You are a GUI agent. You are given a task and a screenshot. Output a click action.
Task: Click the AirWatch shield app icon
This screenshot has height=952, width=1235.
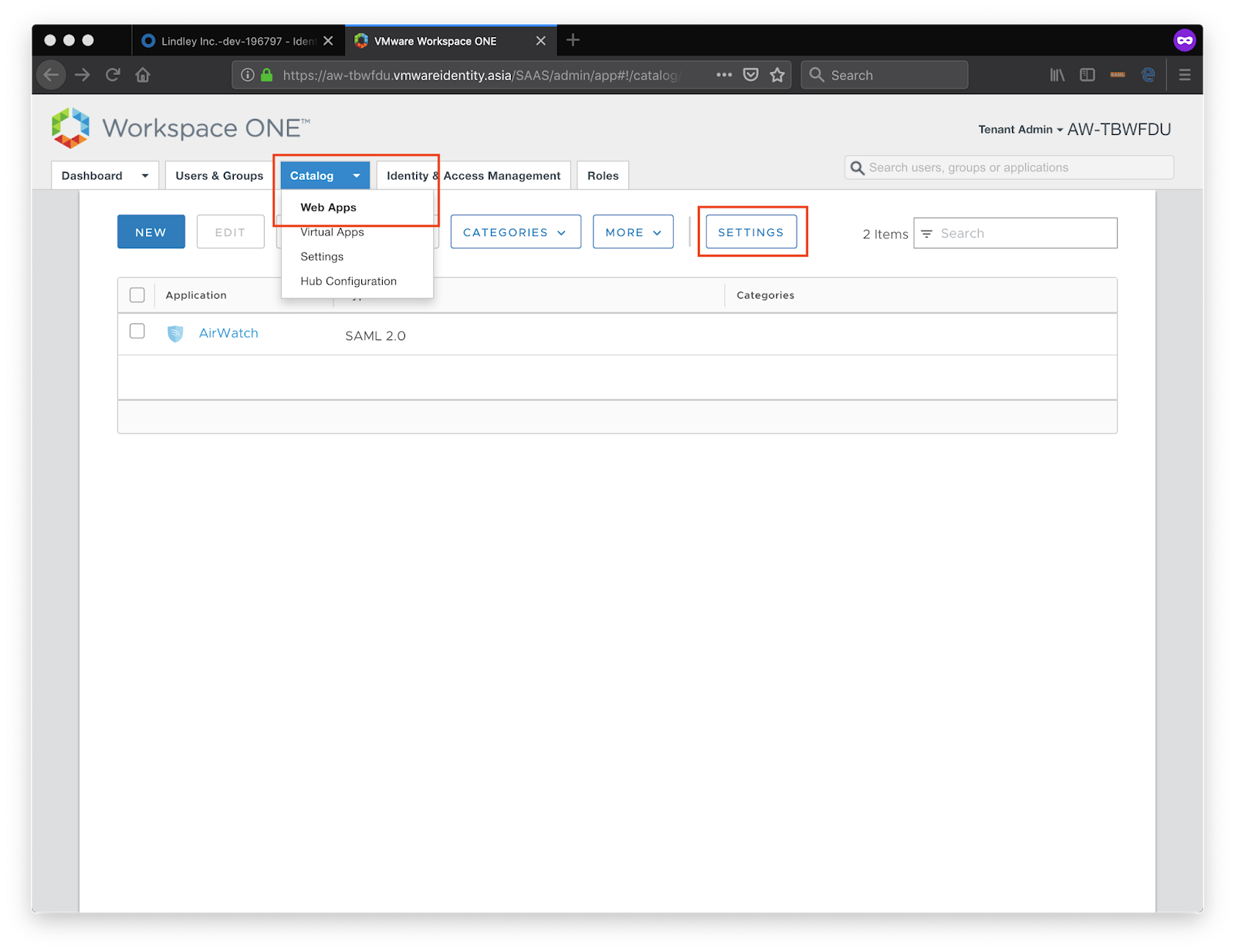tap(175, 333)
